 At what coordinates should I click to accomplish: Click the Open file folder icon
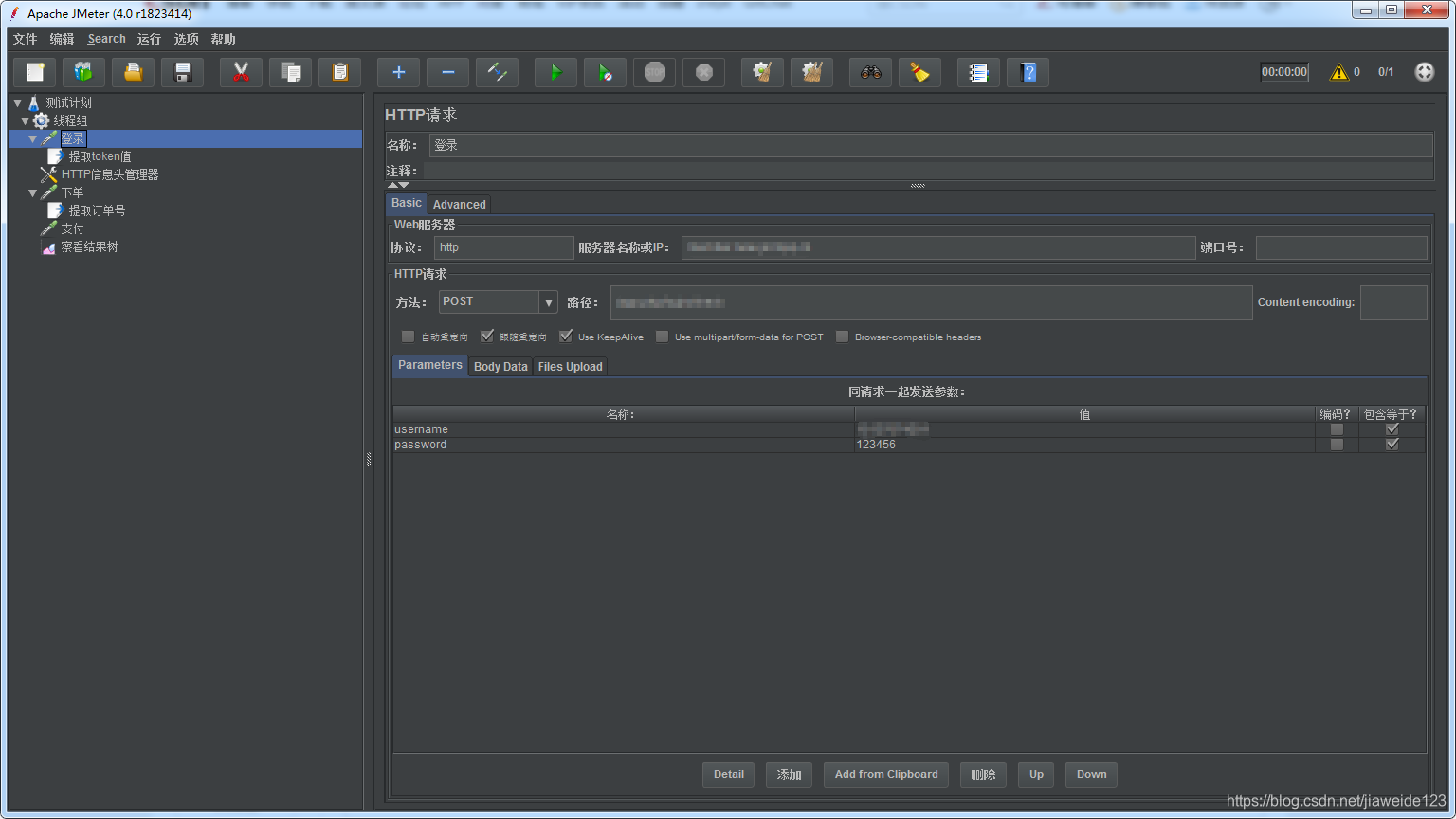[134, 72]
